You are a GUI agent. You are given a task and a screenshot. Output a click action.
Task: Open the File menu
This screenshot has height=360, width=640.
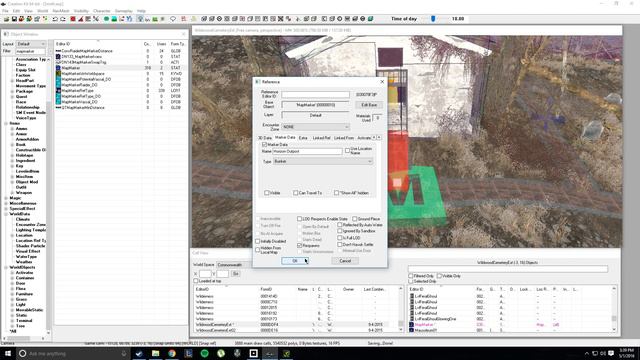coord(5,11)
